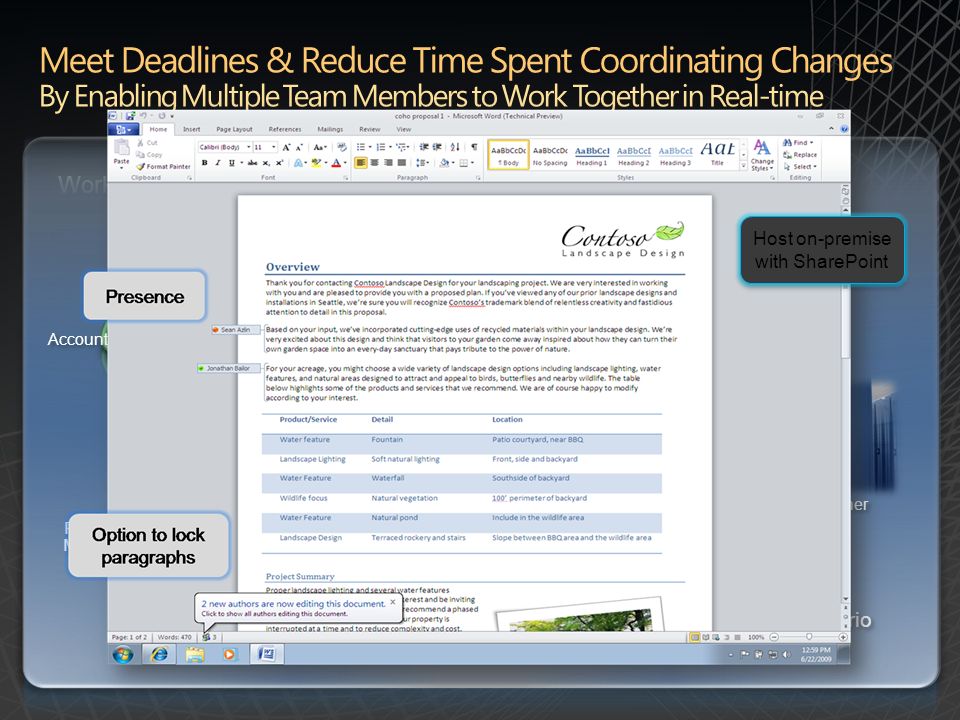Toggle Italic formatting
Screen dimensions: 960x720
click(218, 163)
